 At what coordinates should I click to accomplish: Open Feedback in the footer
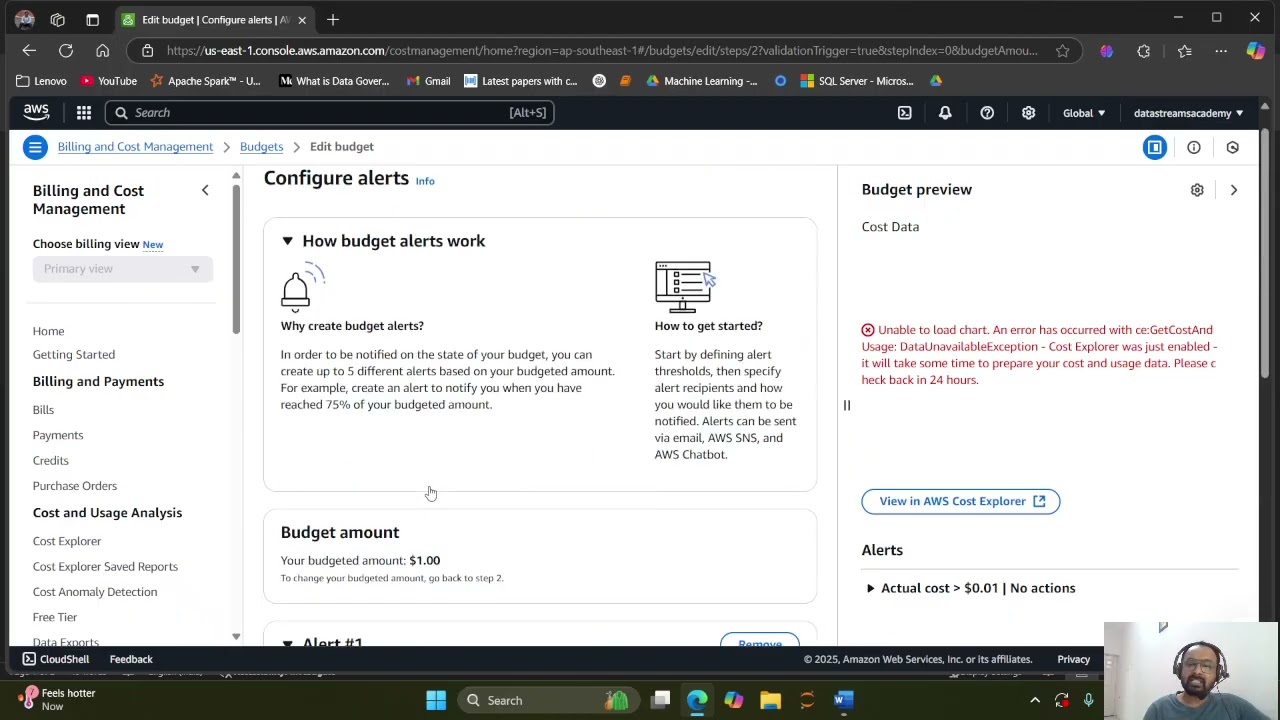coord(131,659)
